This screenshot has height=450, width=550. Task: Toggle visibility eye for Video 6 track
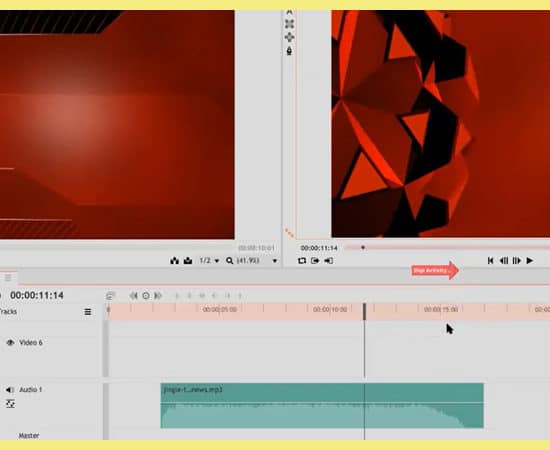10,342
